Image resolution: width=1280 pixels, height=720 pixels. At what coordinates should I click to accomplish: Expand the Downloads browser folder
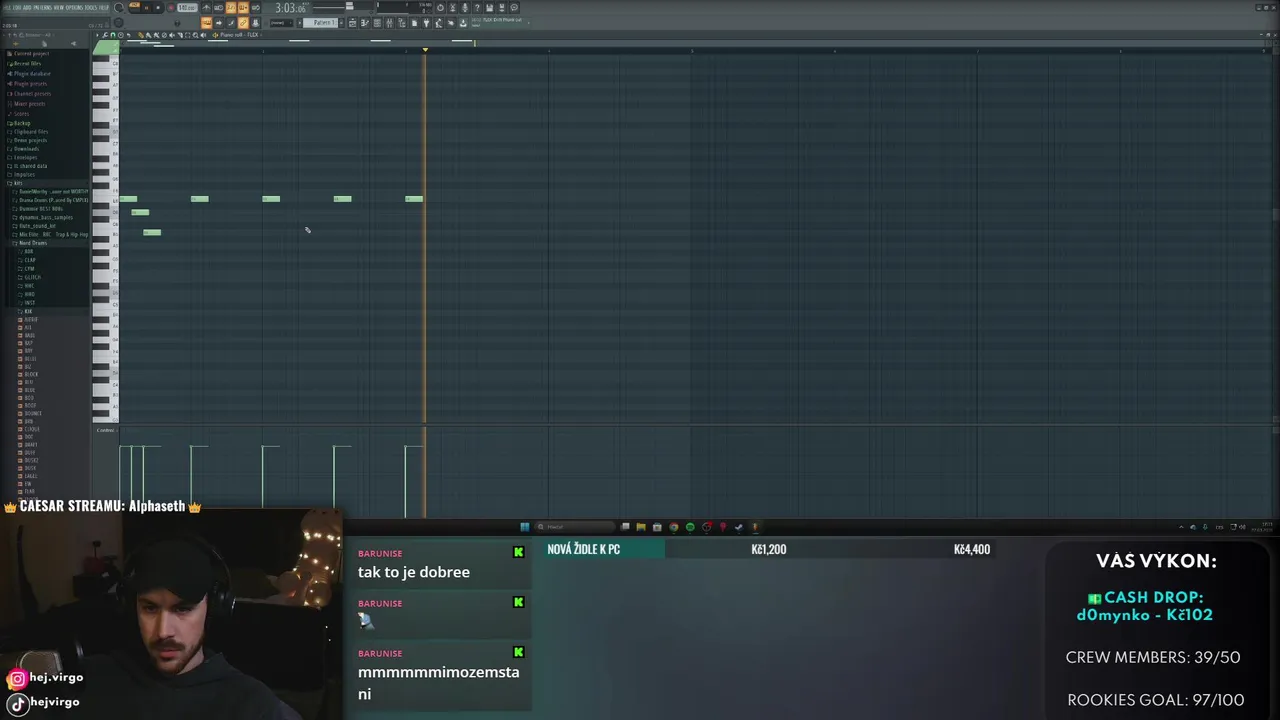pos(26,149)
